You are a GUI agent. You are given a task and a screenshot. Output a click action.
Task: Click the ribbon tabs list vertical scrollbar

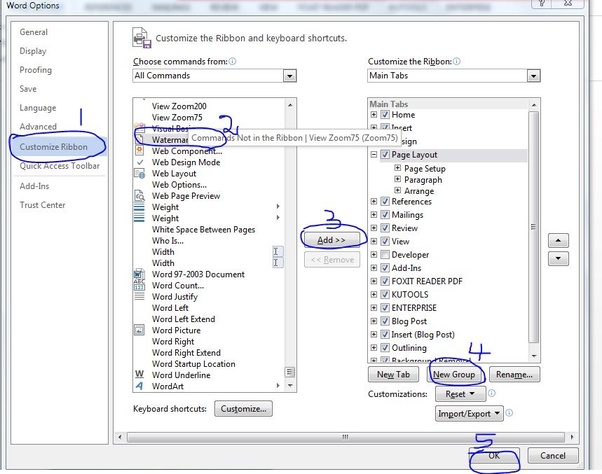click(x=533, y=226)
